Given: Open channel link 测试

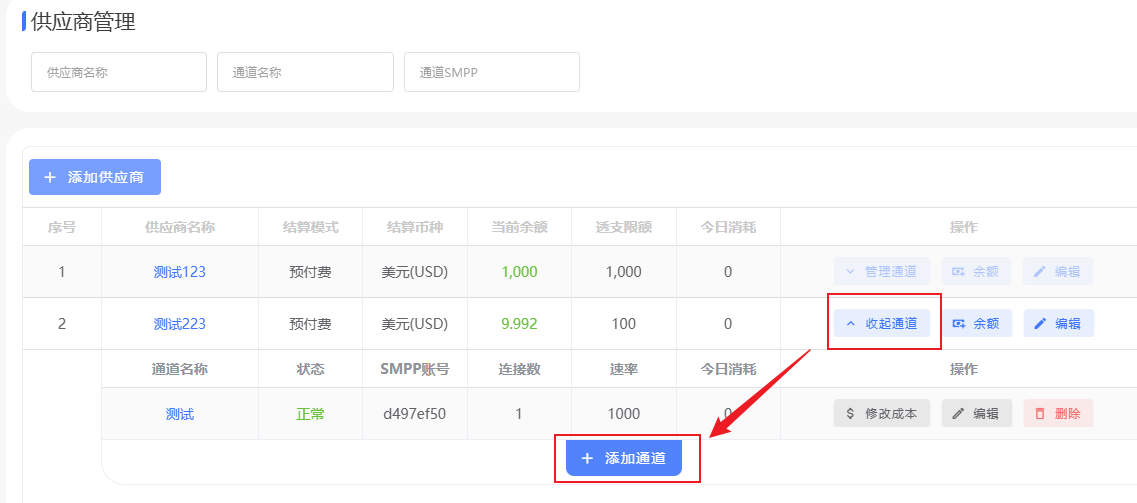Looking at the screenshot, I should point(180,414).
